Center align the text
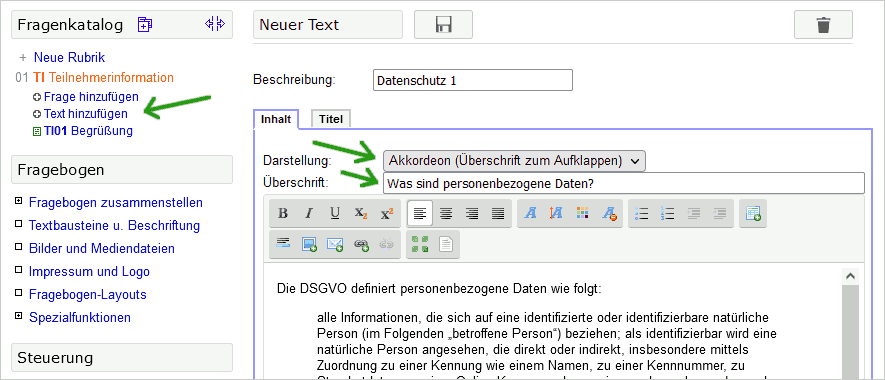The image size is (885, 380). click(x=446, y=213)
